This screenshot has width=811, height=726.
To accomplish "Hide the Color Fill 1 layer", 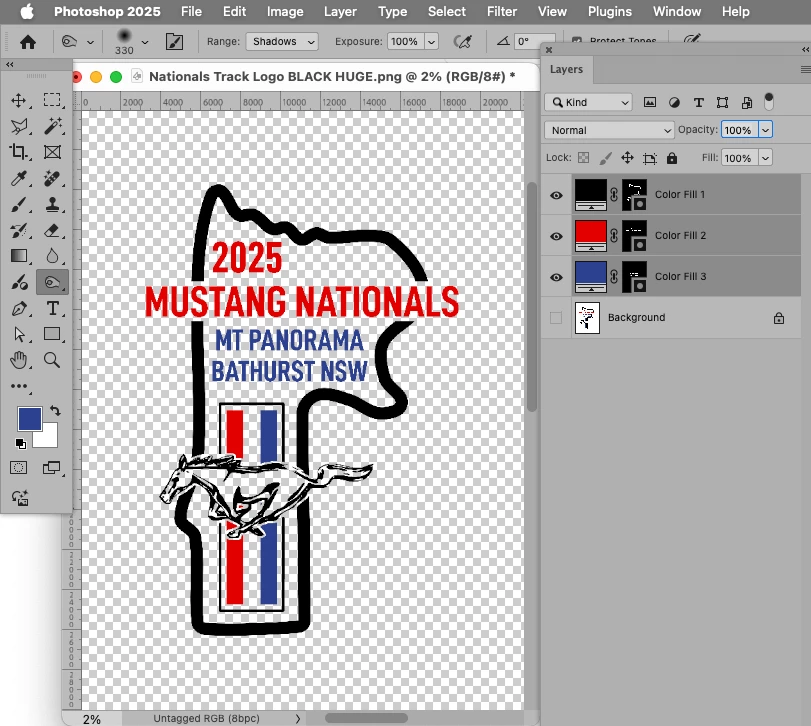I will 556,195.
